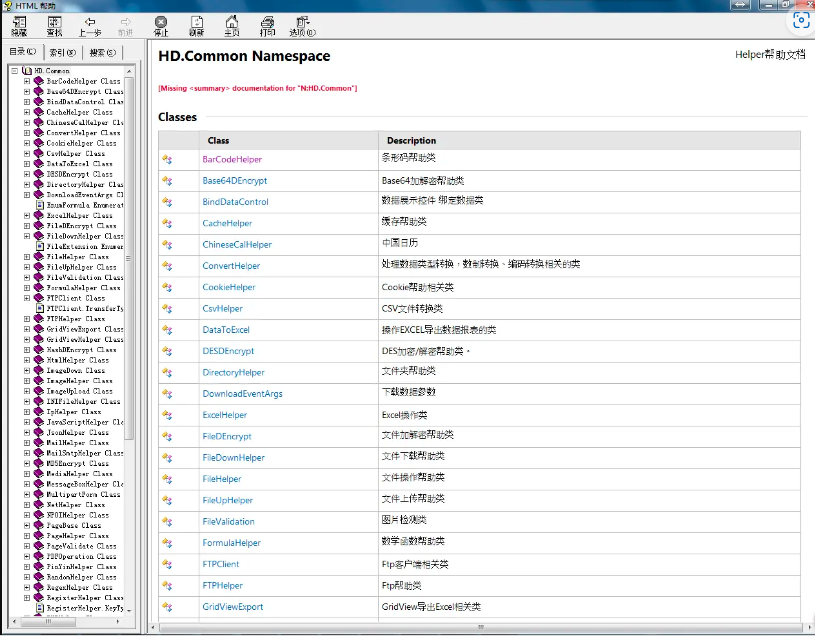Open the FTPClient class link
This screenshot has width=815, height=636.
221,564
